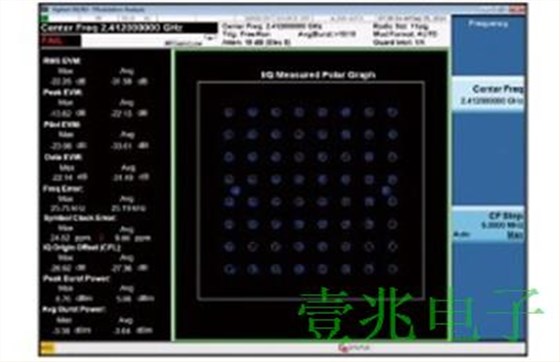Click the Freq Error label
The height and width of the screenshot is (362, 560).
click(x=63, y=189)
